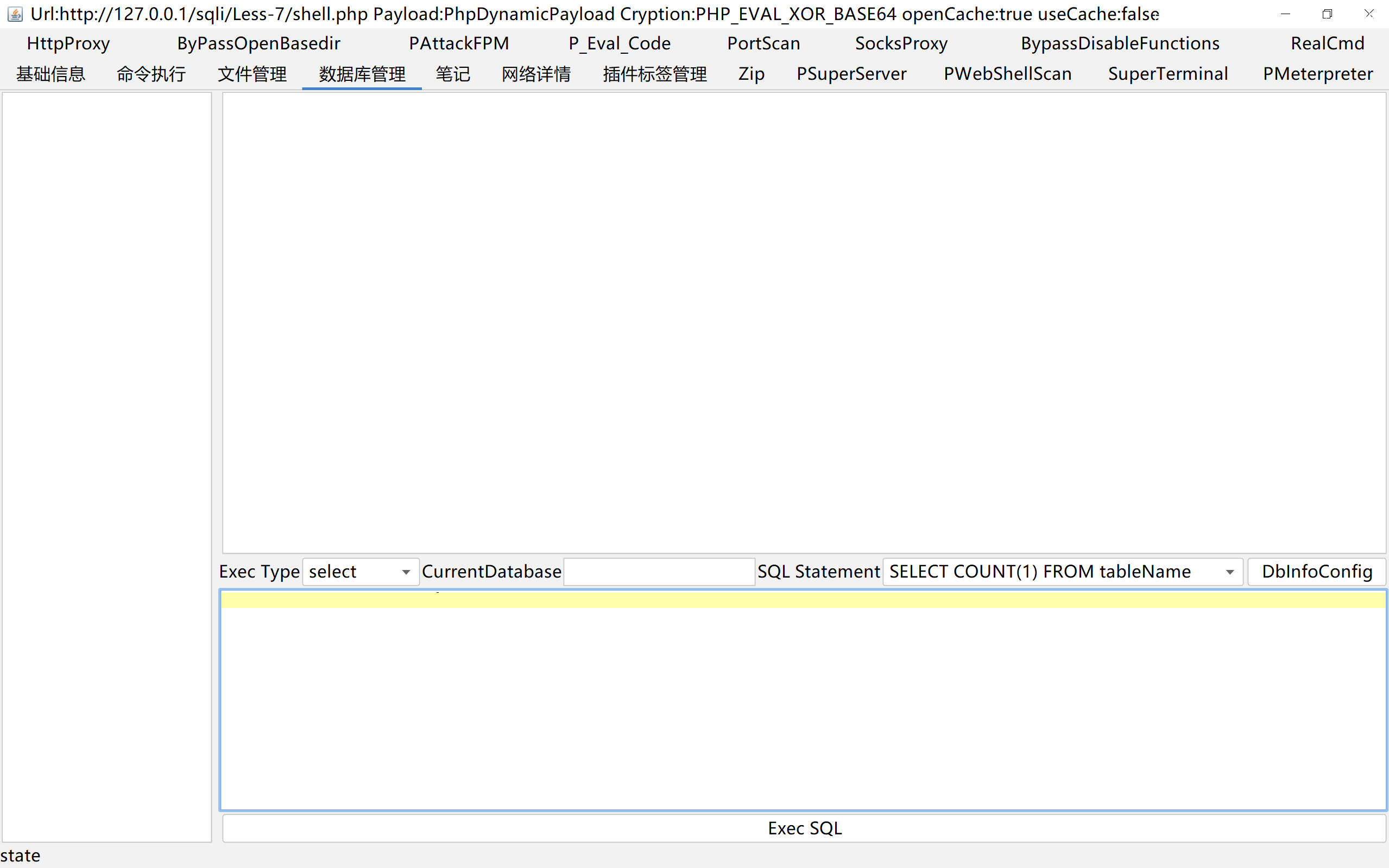
Task: Open the HttpProxy tab
Action: [68, 43]
